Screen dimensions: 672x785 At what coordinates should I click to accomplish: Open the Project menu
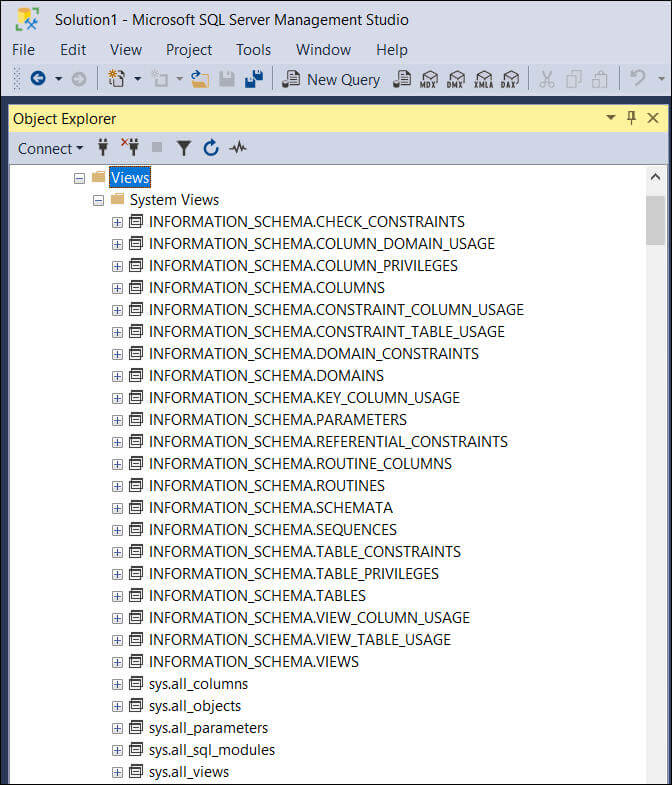(x=189, y=50)
